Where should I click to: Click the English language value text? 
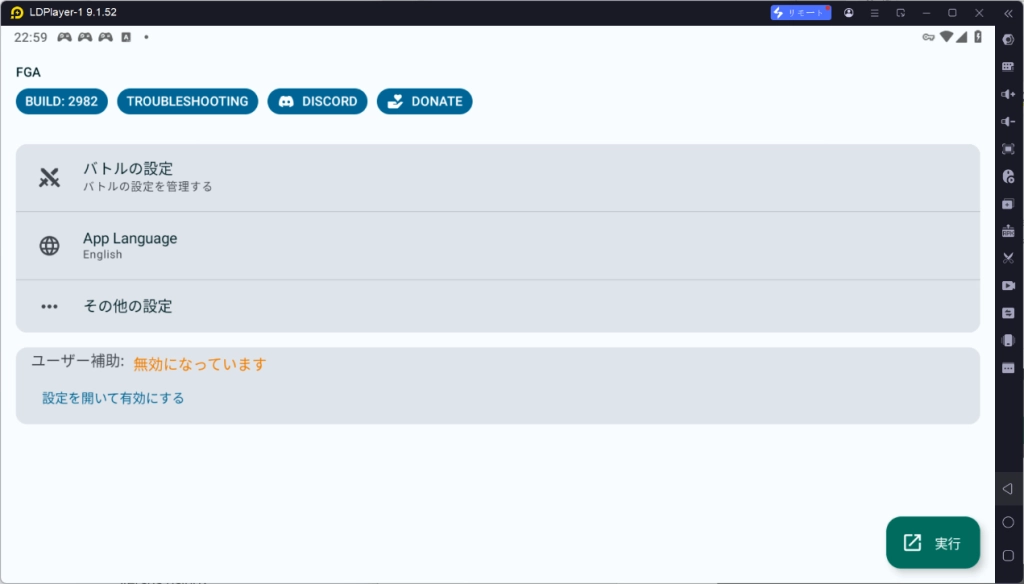[103, 255]
